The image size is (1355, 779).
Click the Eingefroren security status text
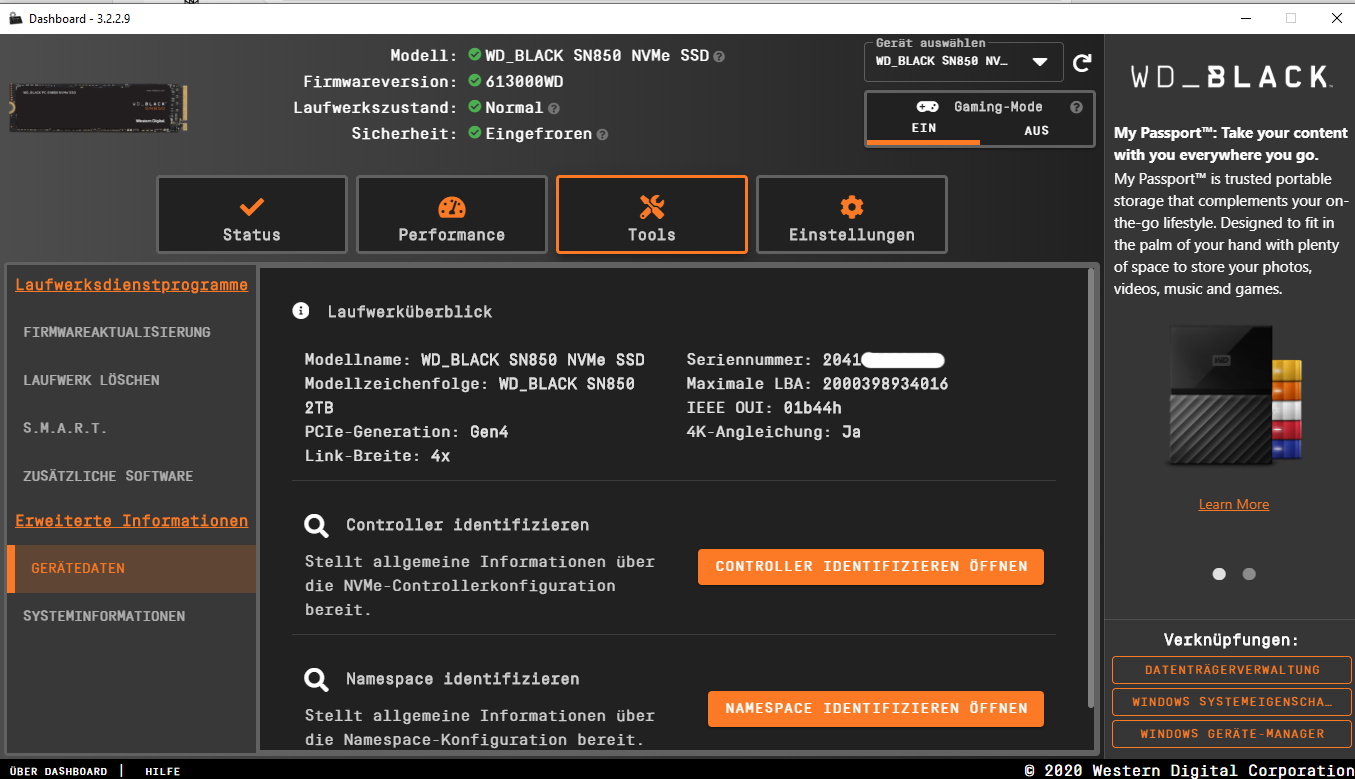point(539,134)
